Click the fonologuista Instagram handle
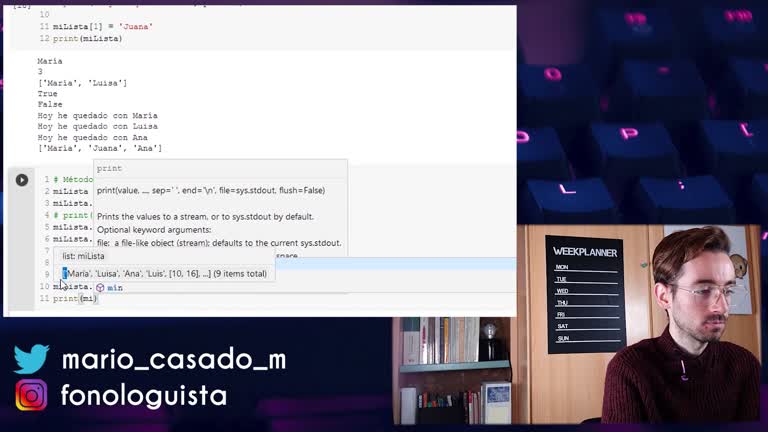 tap(144, 395)
